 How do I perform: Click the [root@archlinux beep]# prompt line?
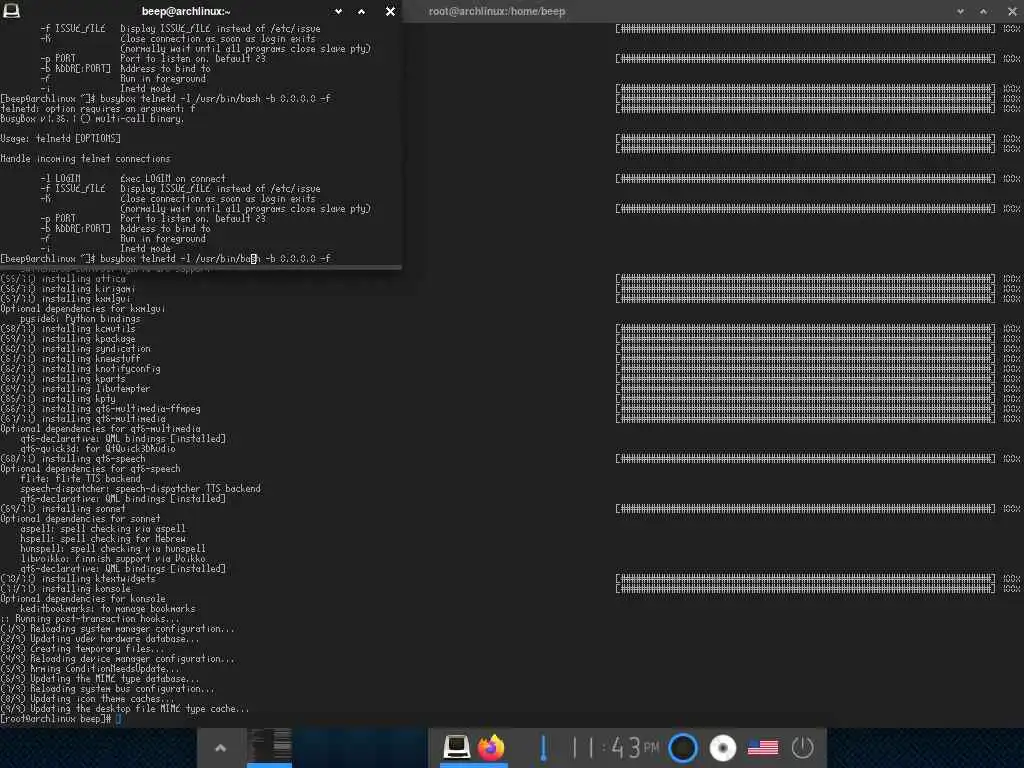(60, 719)
